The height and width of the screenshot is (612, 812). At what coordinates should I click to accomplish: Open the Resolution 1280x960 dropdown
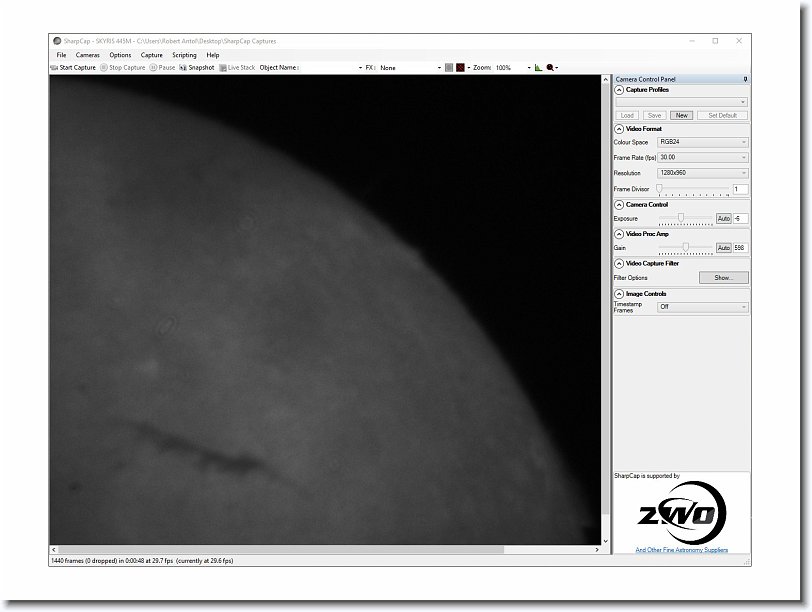point(702,173)
